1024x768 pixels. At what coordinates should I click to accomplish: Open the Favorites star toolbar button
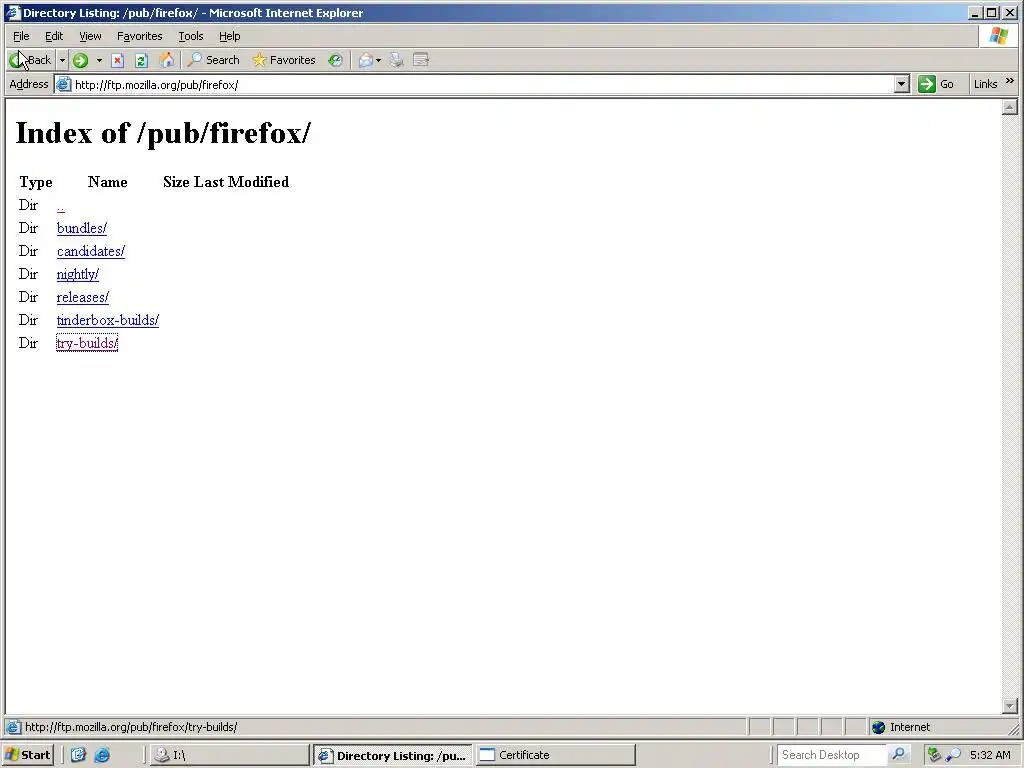pyautogui.click(x=283, y=60)
